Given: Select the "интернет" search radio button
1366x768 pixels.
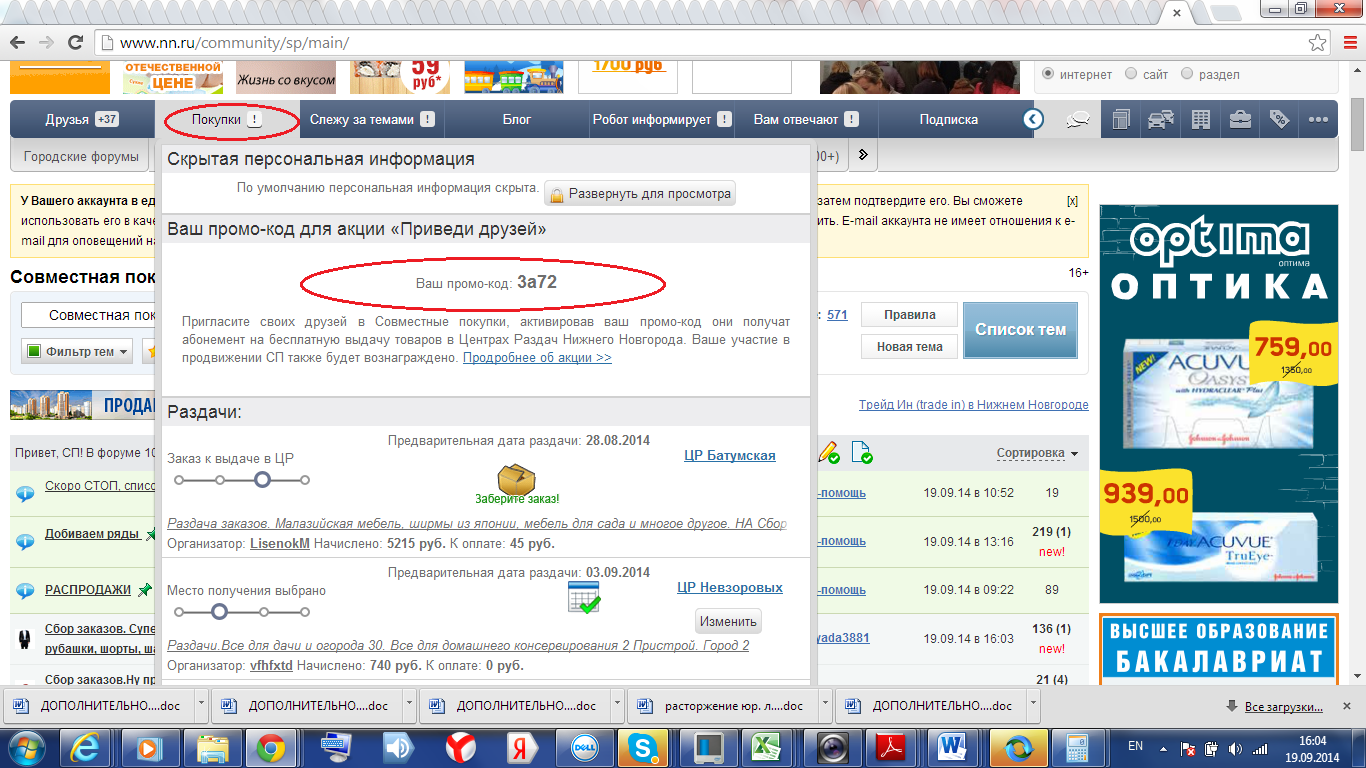Looking at the screenshot, I should tap(1048, 74).
